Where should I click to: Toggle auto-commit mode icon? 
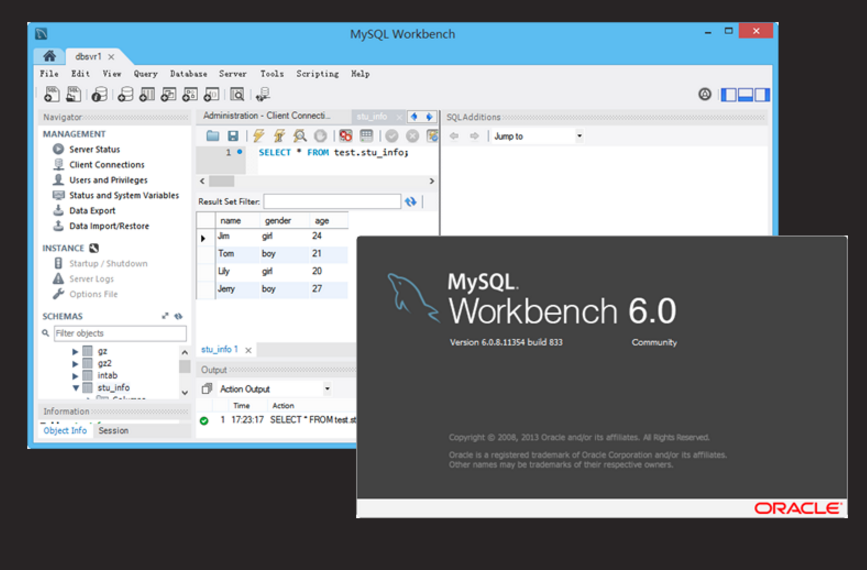(432, 135)
